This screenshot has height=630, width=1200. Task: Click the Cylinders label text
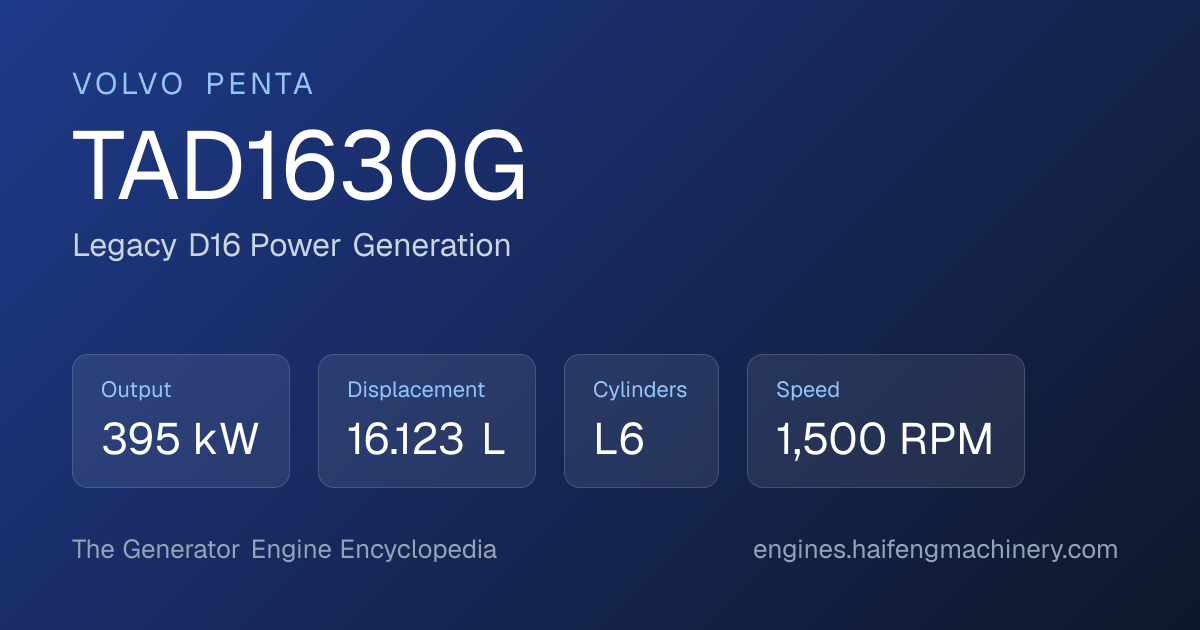tap(640, 390)
